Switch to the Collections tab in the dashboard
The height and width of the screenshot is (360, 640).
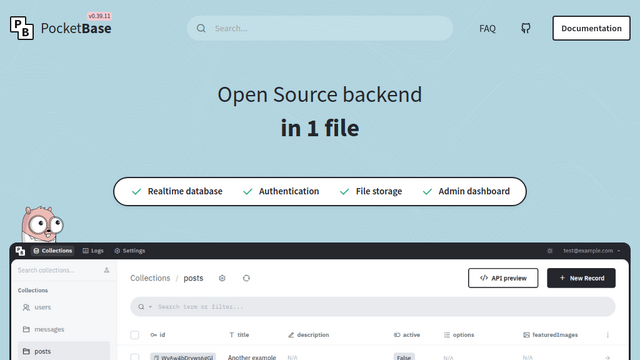coord(53,251)
